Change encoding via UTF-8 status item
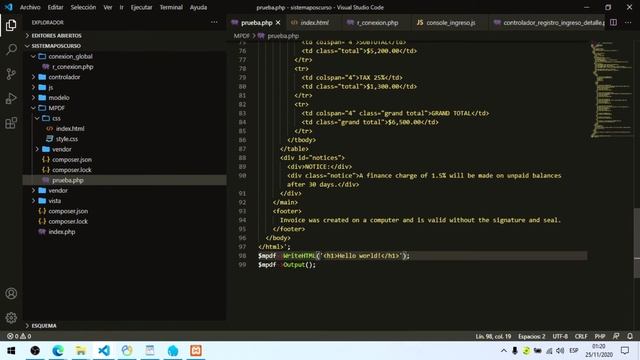 click(560, 336)
